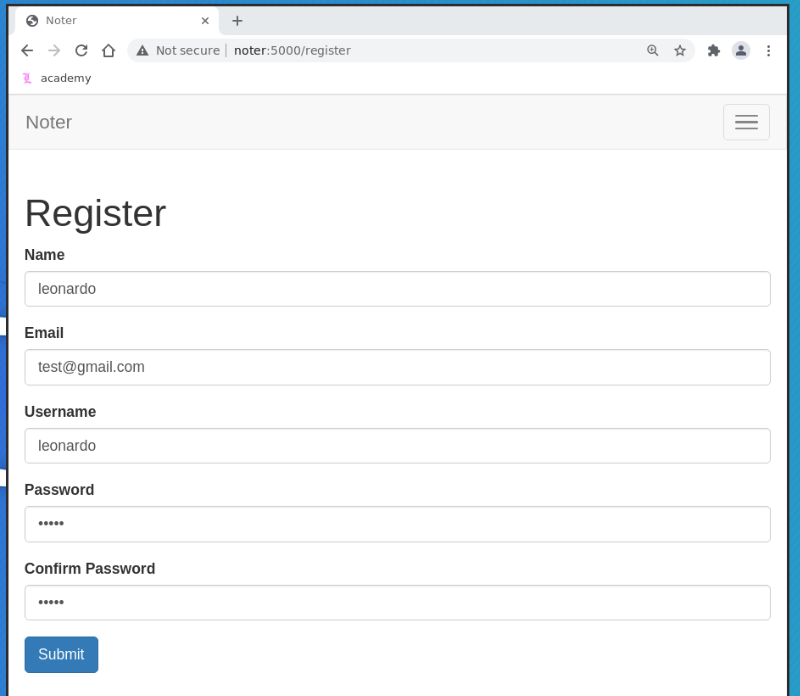Click the Noter brand link
The width and height of the screenshot is (800, 696).
[48, 122]
